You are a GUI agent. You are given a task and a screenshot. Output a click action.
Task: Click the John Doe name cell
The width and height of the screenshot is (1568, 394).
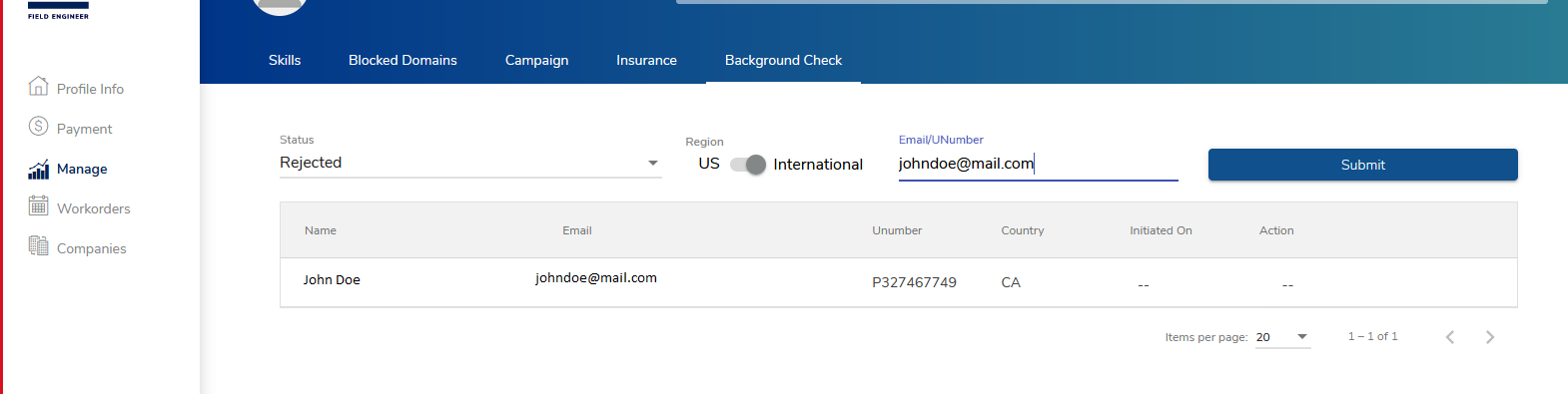click(332, 280)
